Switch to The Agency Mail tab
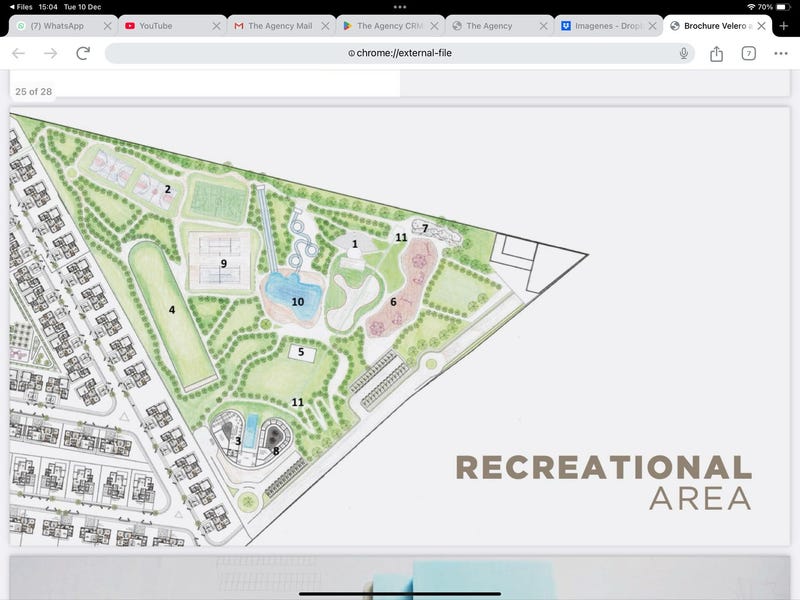 pos(279,26)
